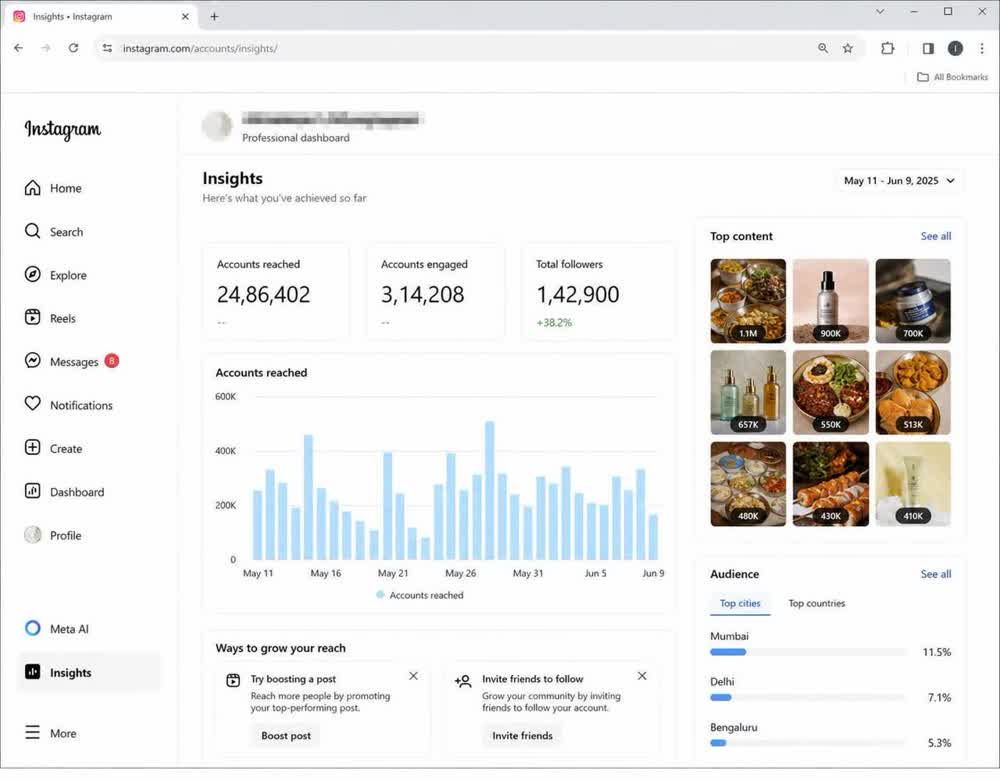Open the 430K skewers thumbnail
The height and width of the screenshot is (782, 1000).
click(830, 484)
